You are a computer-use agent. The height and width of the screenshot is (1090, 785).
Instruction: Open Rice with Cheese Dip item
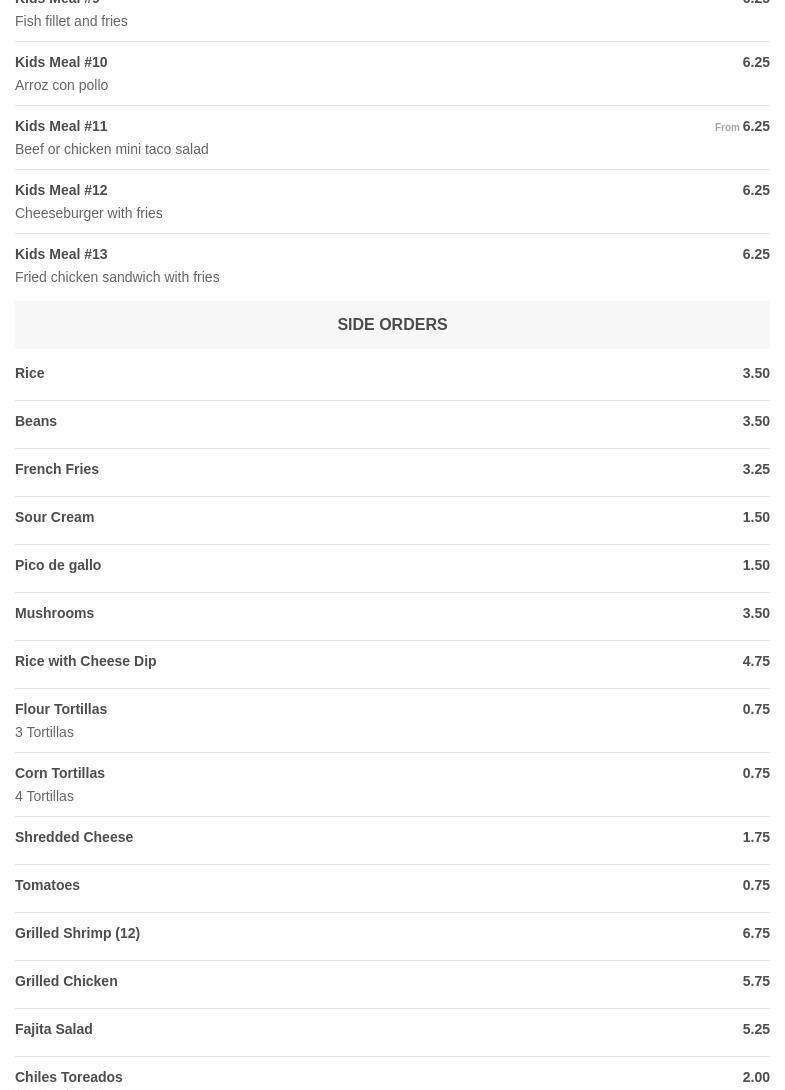pyautogui.click(x=86, y=662)
